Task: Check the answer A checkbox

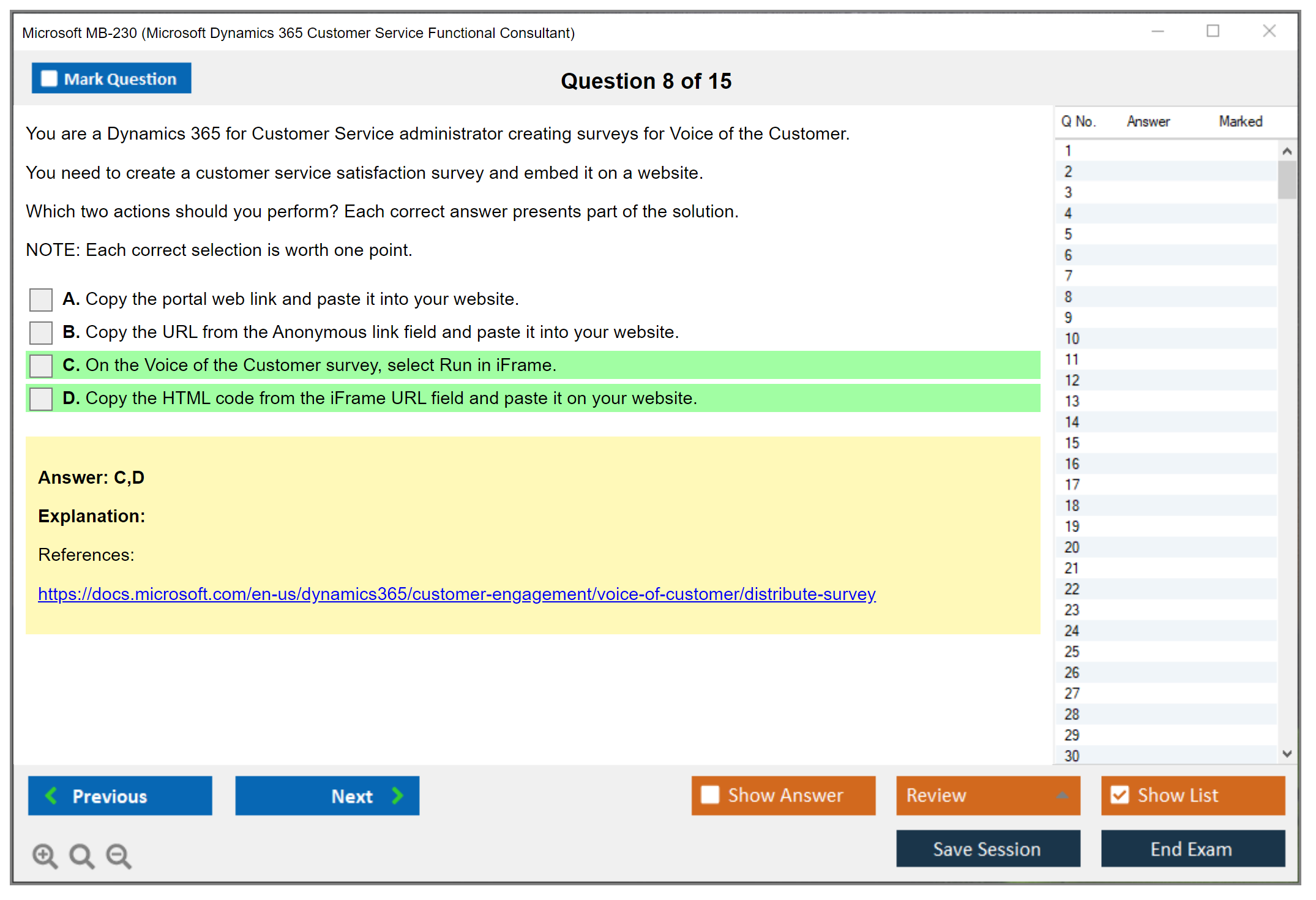Action: [41, 299]
